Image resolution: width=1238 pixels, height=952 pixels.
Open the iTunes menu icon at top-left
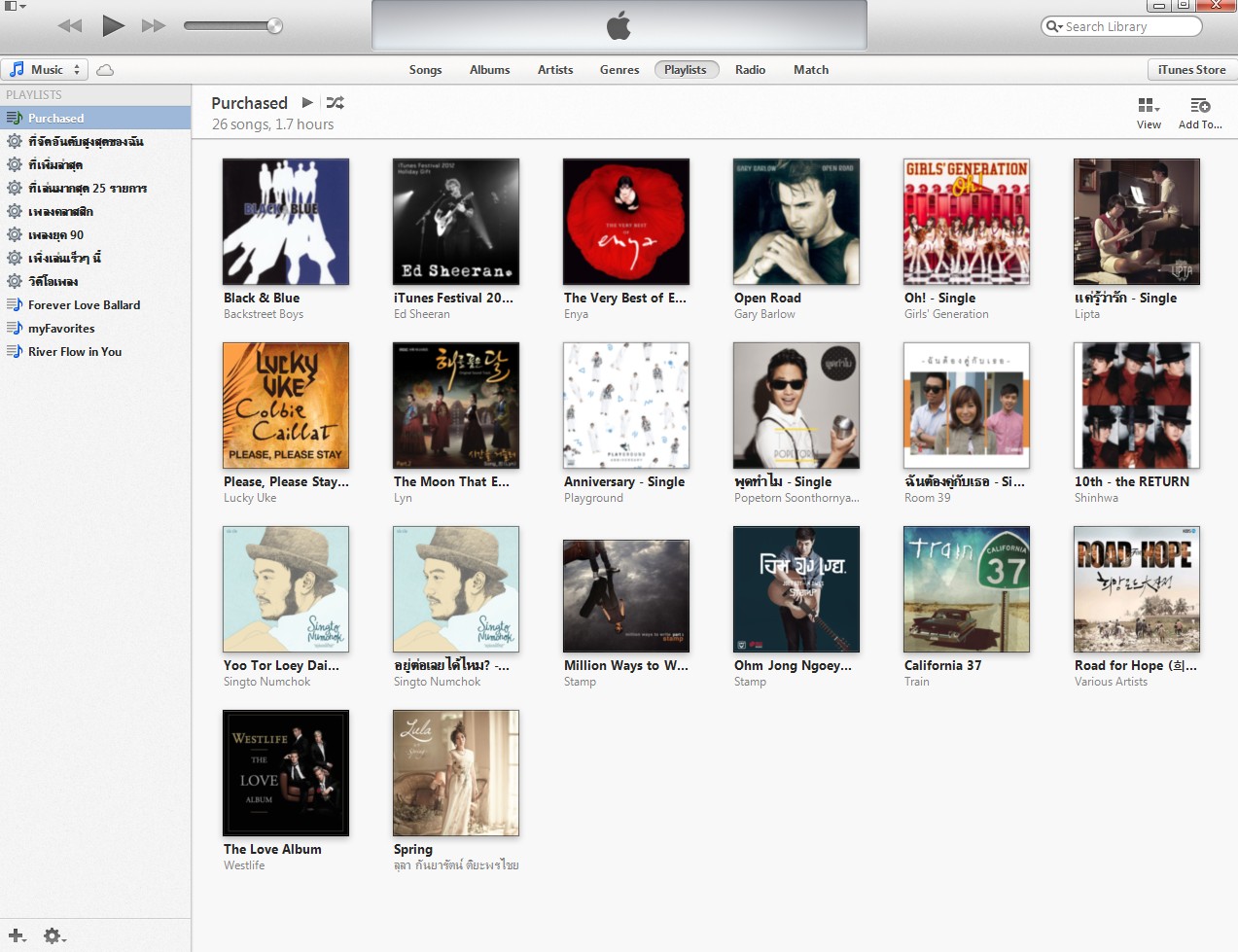[x=15, y=5]
